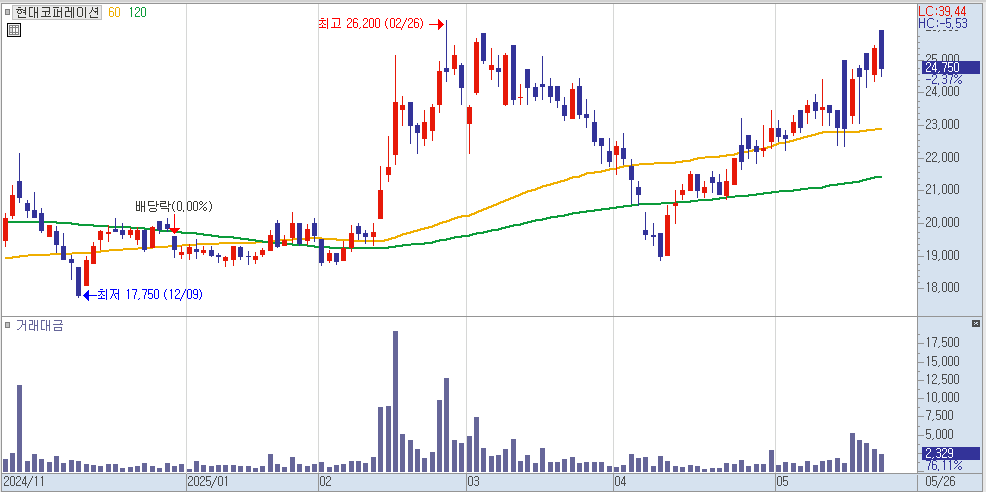Screen dimensions: 986x492
Task: Click the red dividend arrow marker
Action: click(175, 225)
